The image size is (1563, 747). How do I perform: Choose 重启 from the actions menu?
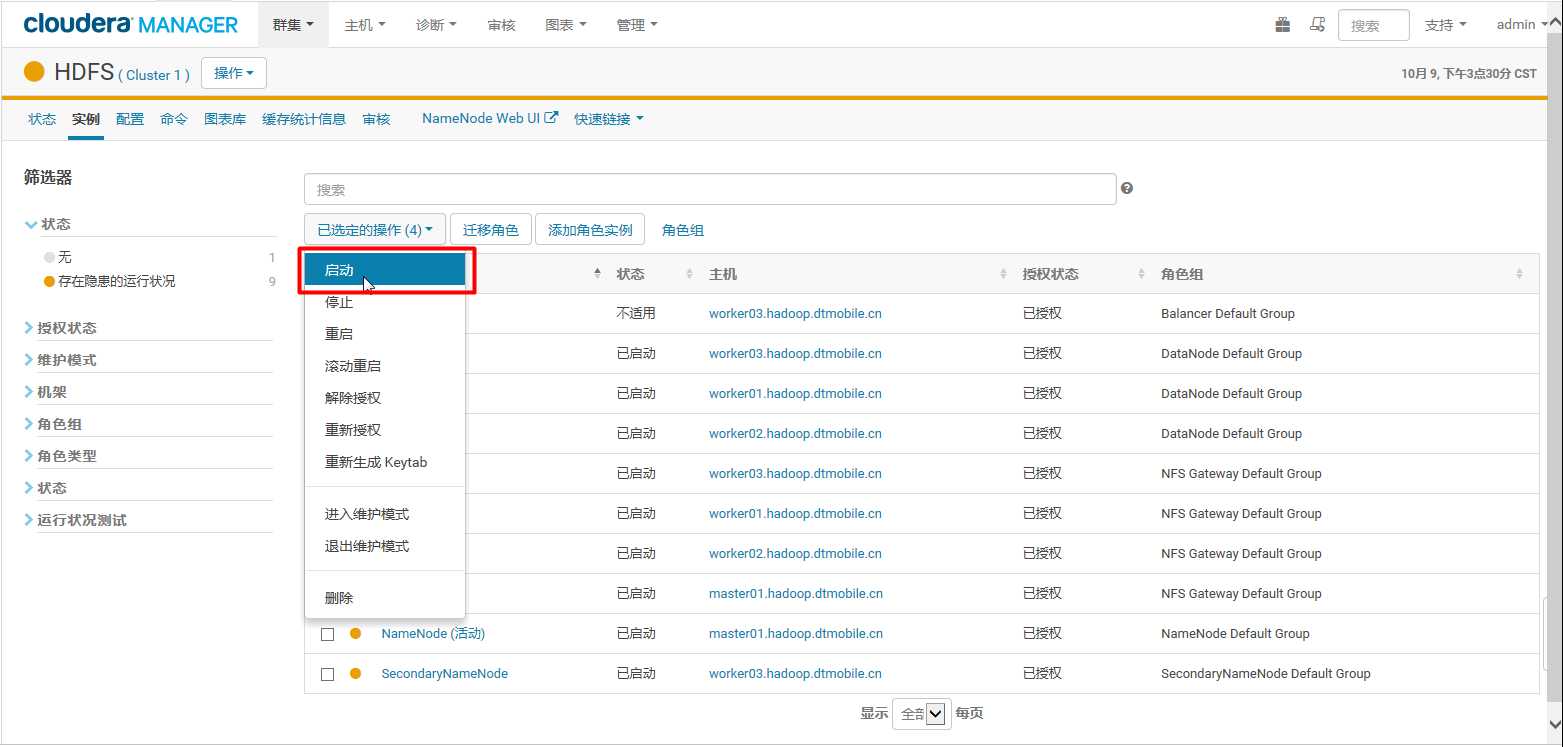pos(385,334)
